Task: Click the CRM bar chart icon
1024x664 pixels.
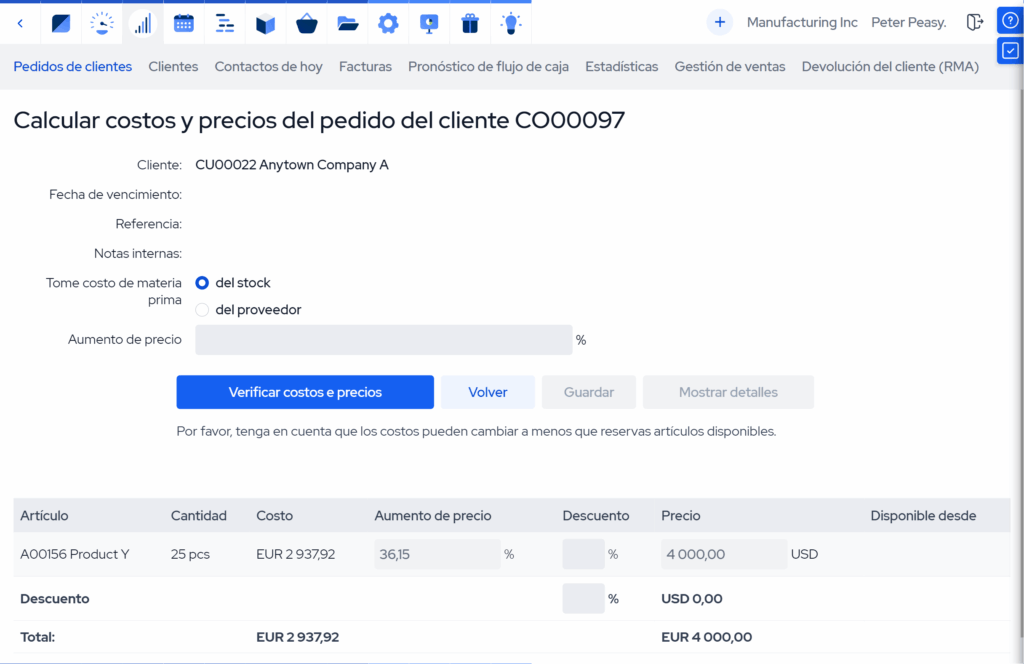Action: (142, 22)
